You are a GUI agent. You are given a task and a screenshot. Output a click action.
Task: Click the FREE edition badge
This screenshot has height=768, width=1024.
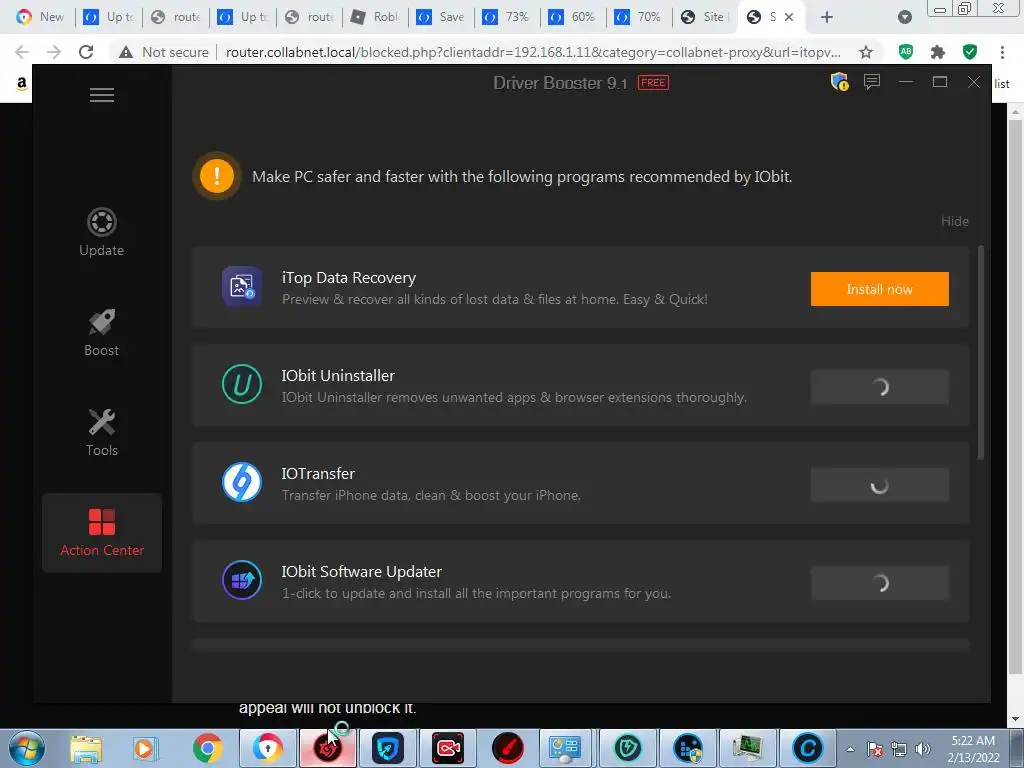[x=653, y=82]
